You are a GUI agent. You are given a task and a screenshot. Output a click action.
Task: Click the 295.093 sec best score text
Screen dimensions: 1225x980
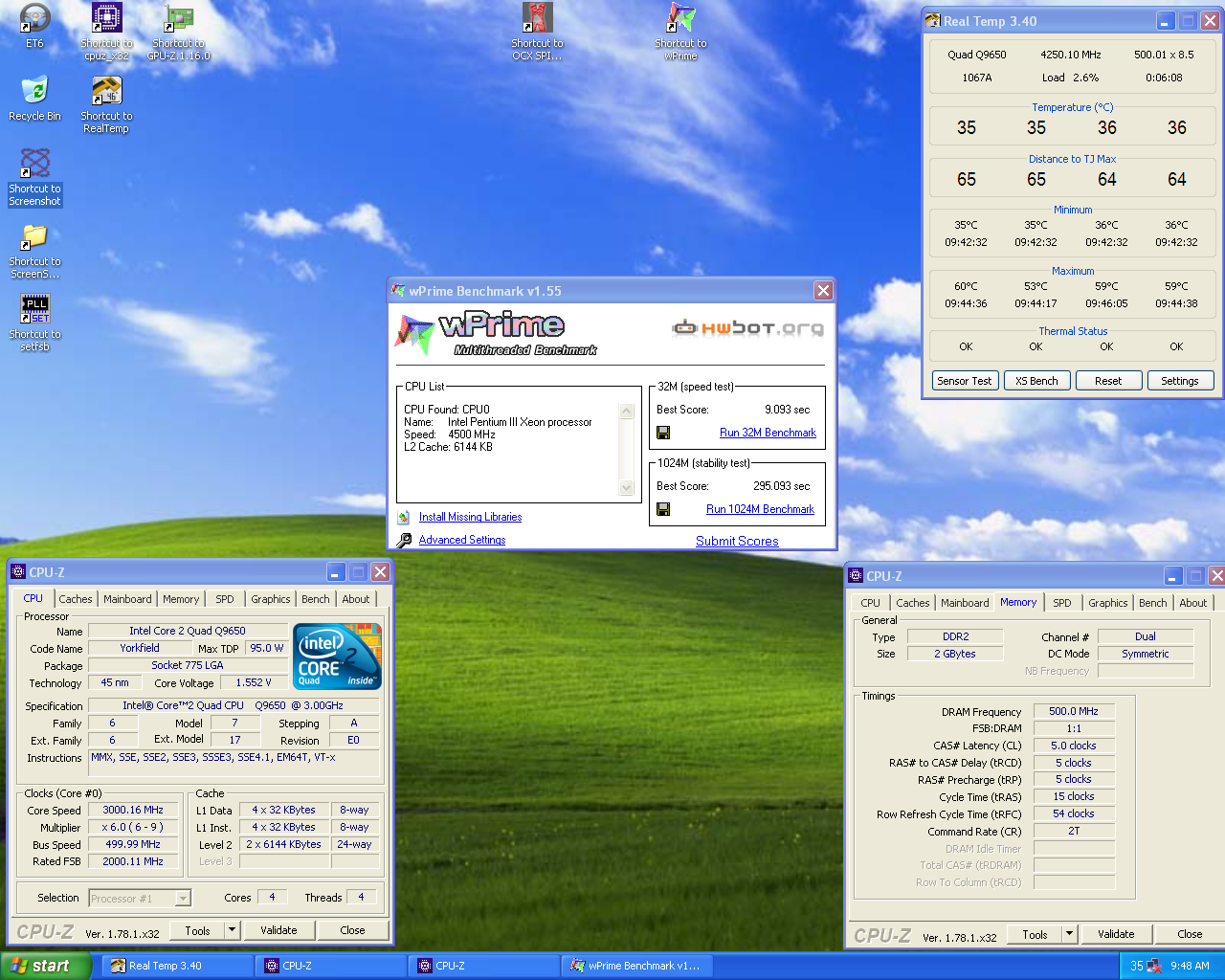tap(781, 486)
